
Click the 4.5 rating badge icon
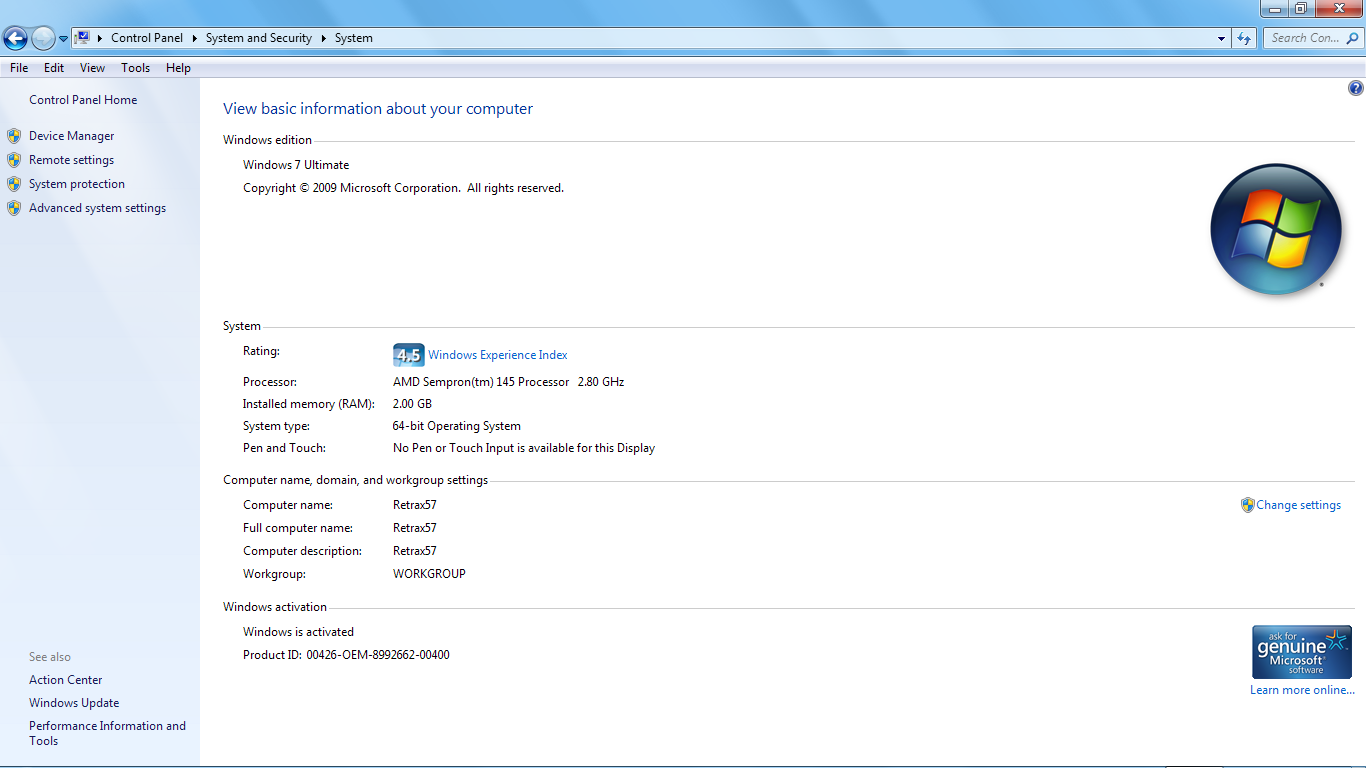point(408,355)
